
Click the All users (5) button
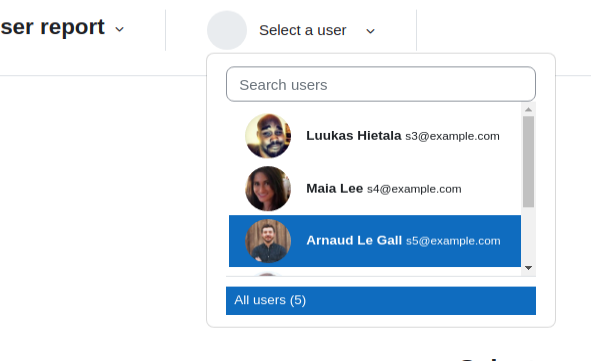[381, 300]
